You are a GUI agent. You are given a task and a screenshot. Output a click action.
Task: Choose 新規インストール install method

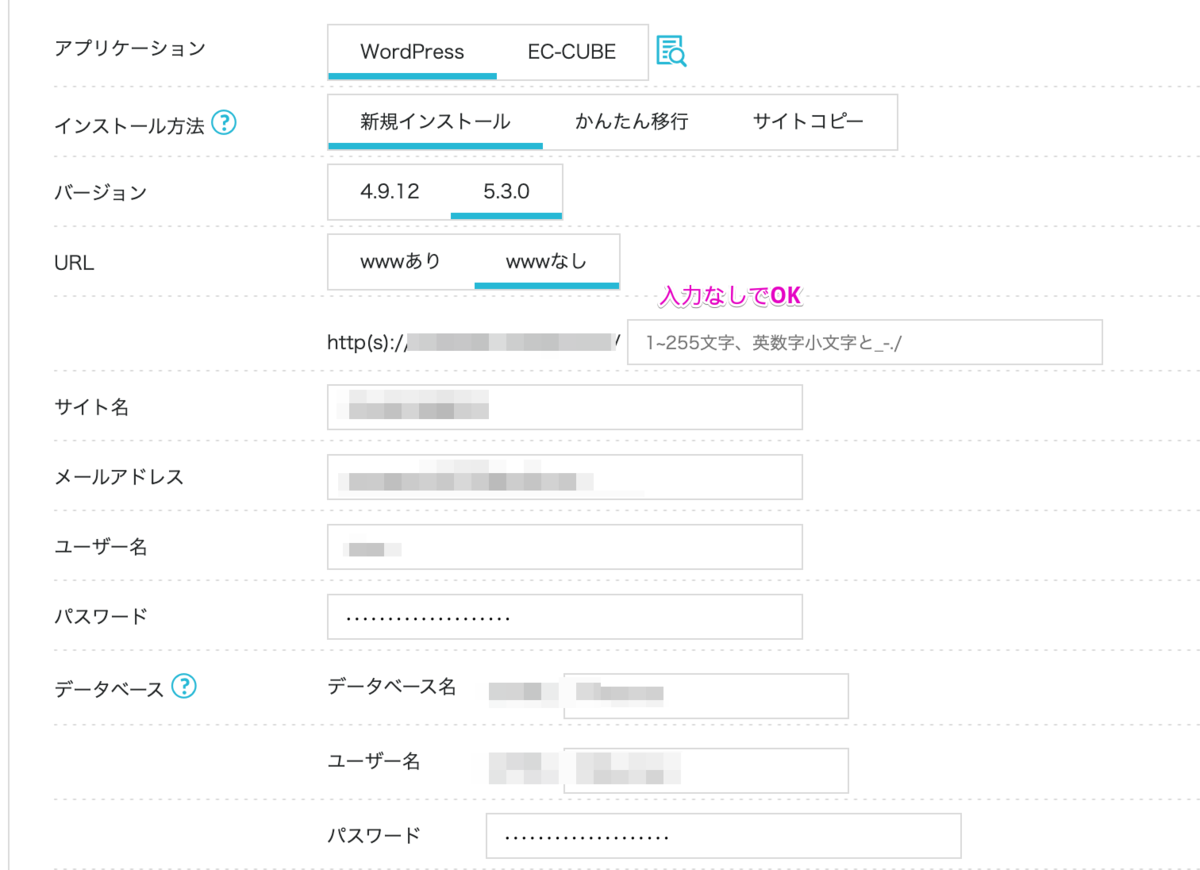(435, 122)
